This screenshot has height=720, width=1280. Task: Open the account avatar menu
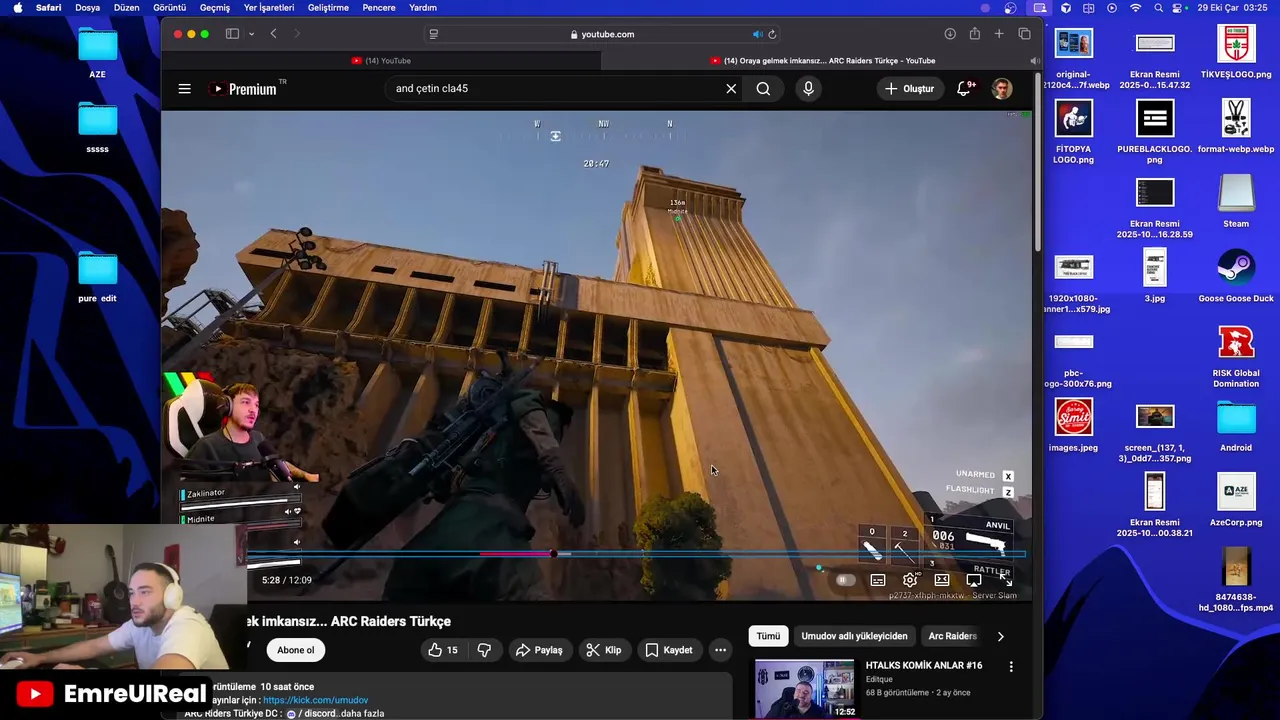click(1002, 89)
